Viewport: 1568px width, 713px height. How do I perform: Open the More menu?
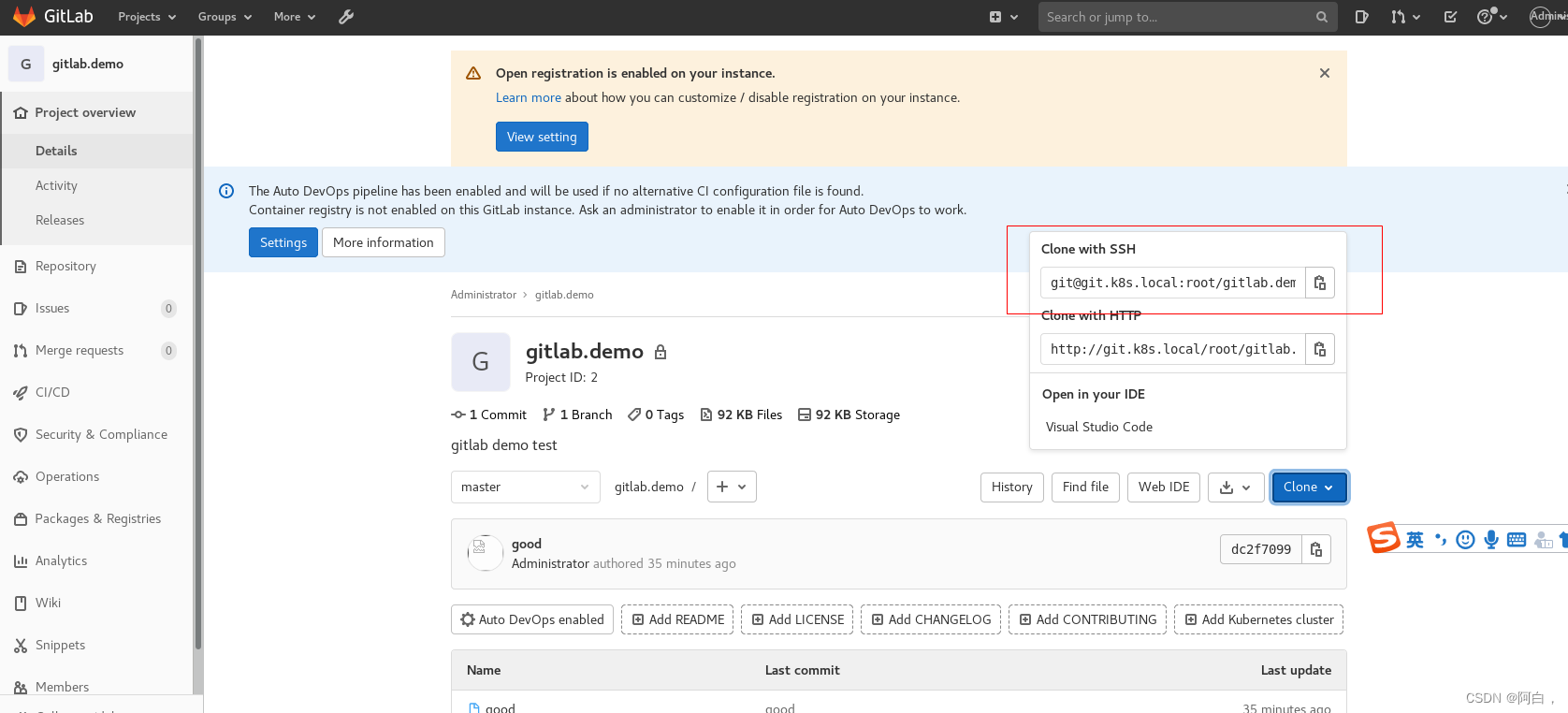295,17
